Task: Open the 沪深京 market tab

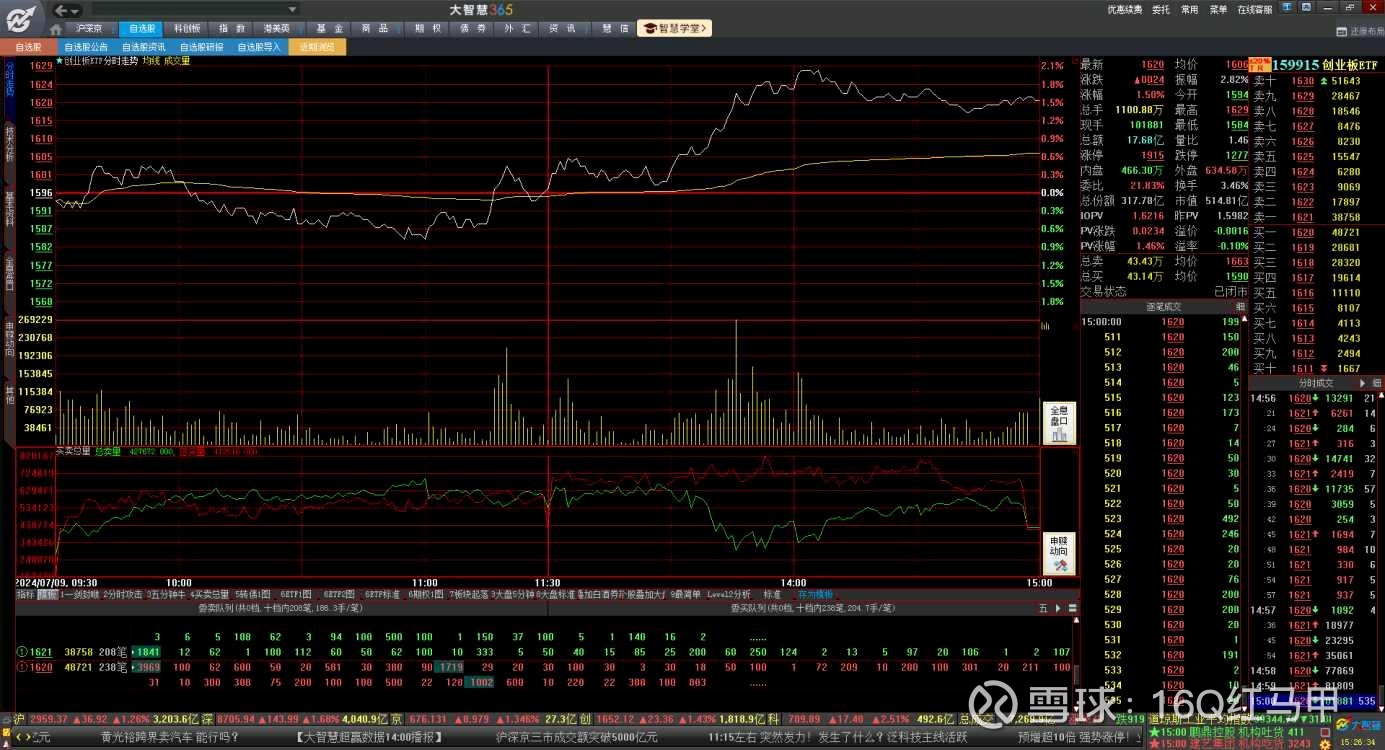Action: (89, 29)
